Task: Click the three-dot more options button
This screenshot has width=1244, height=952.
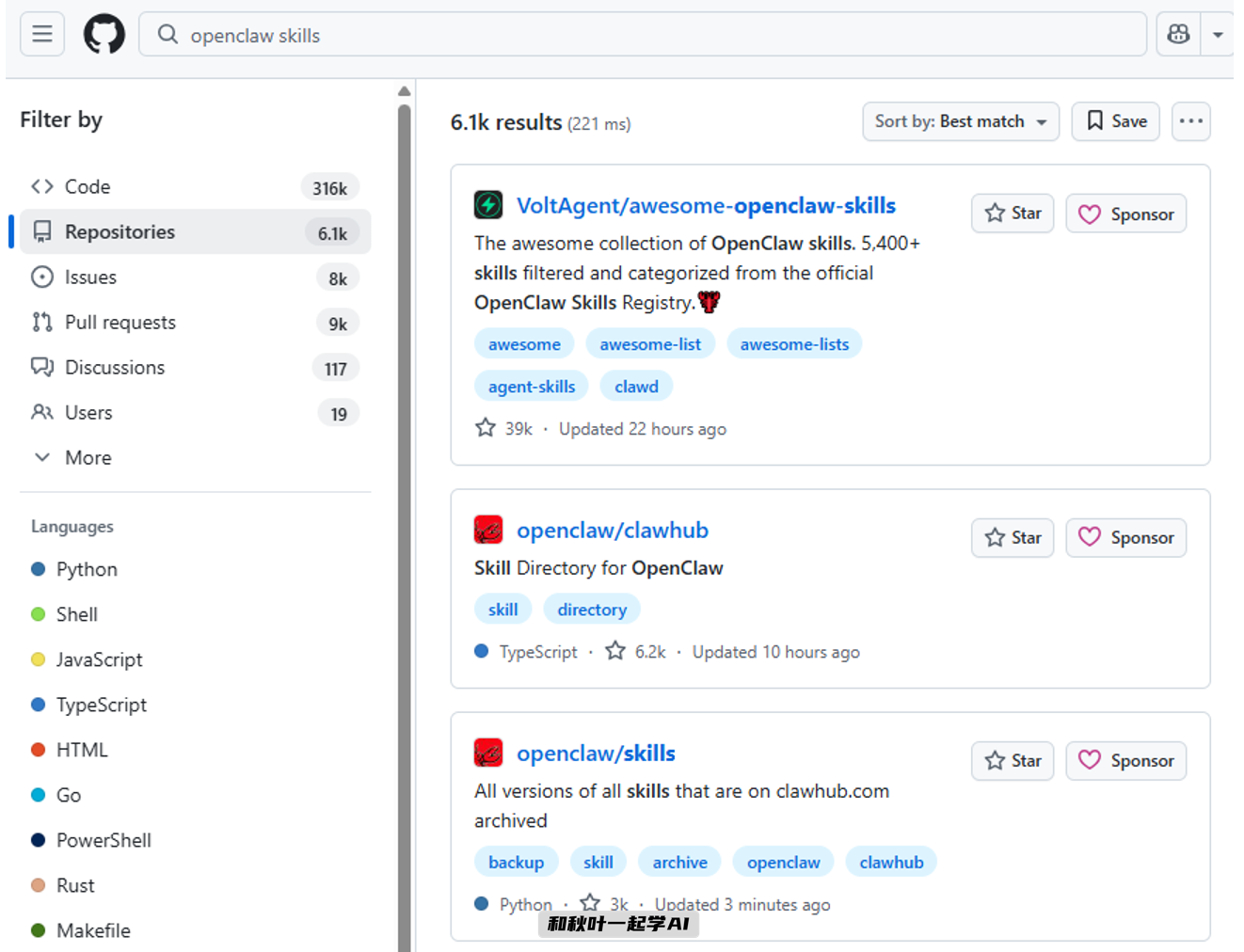Action: pos(1190,121)
